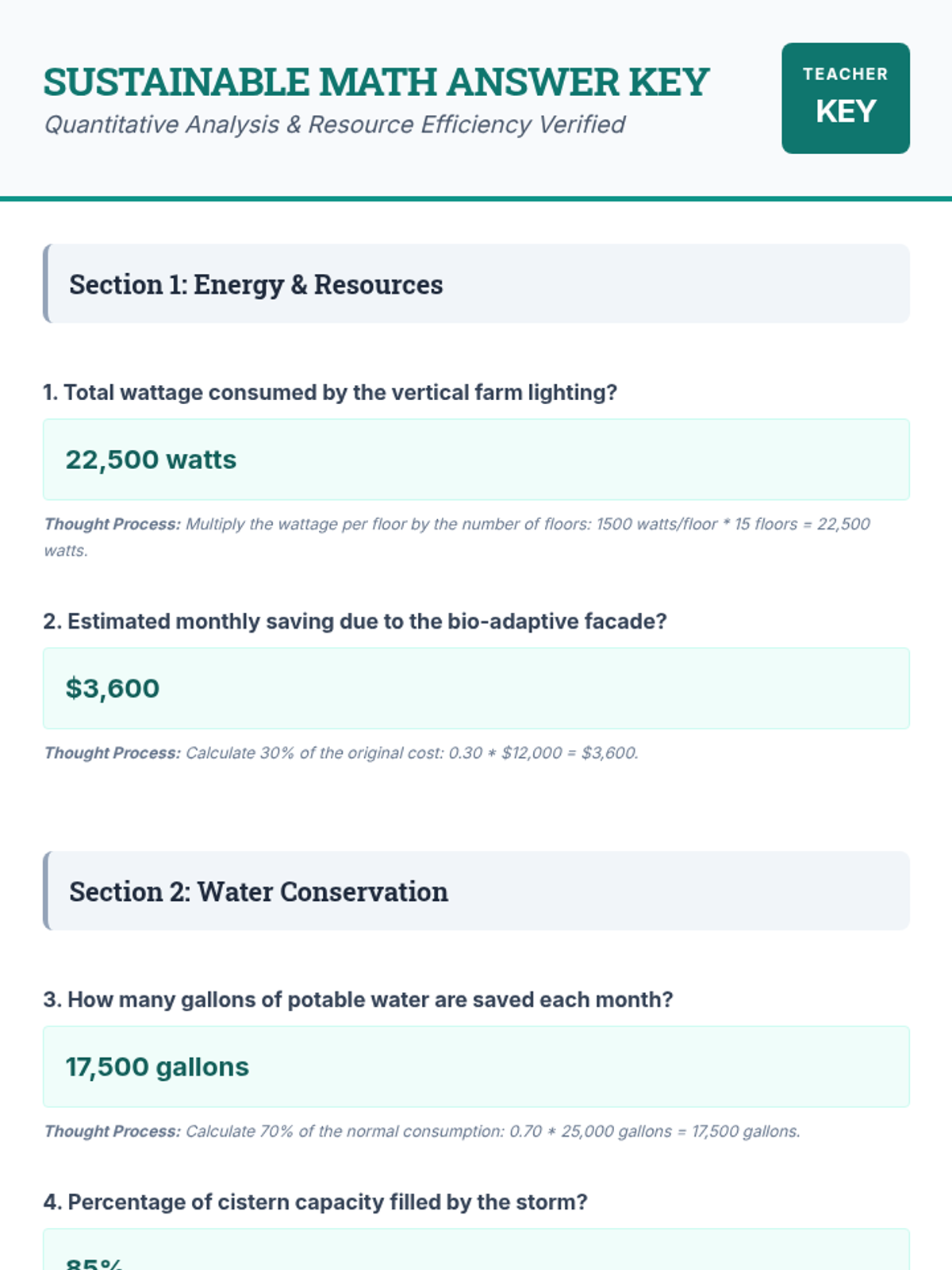Click the bold Thought Process label under 17,500 gallons
952x1270 pixels.
point(112,1131)
